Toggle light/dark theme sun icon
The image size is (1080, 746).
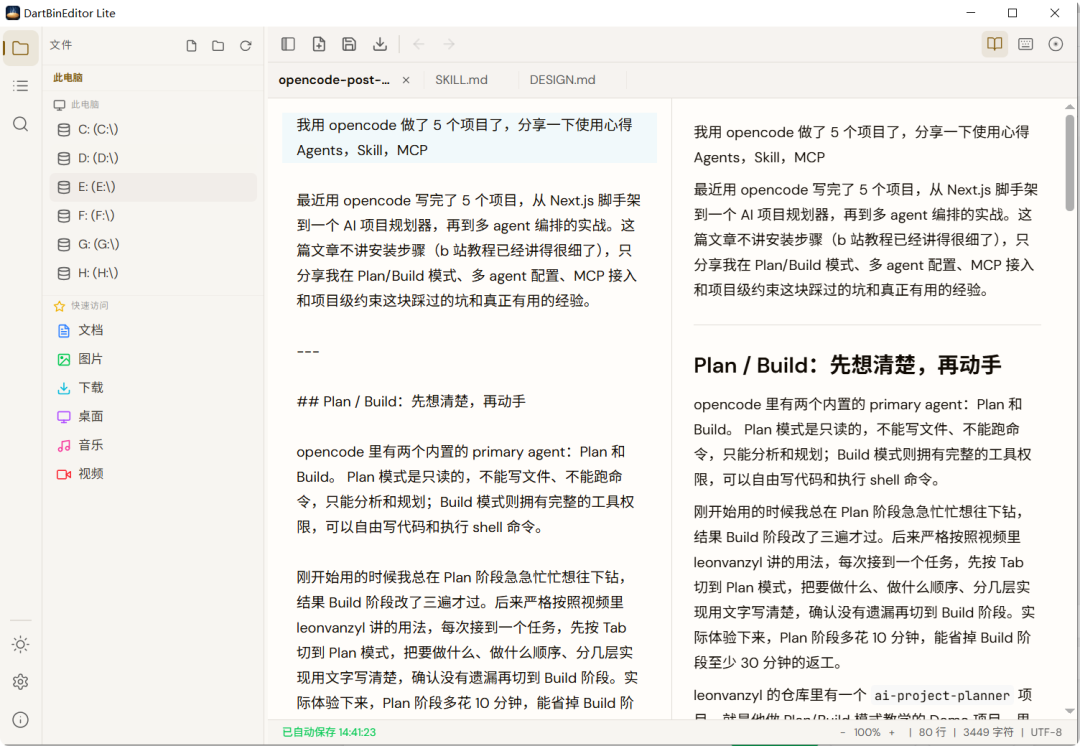coord(21,645)
